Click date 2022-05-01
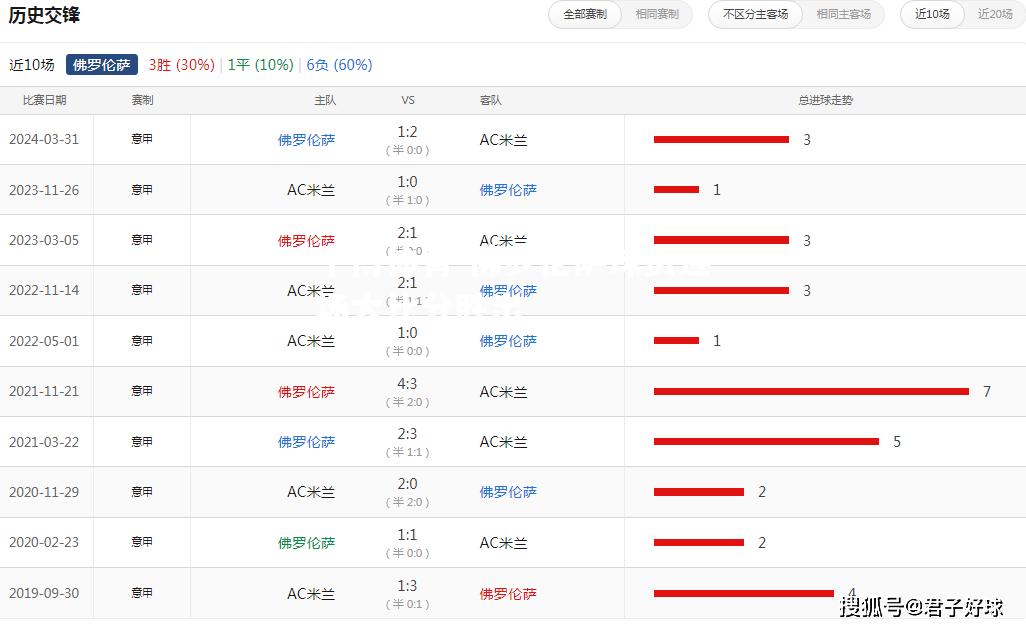The height and width of the screenshot is (629, 1026). click(x=44, y=341)
